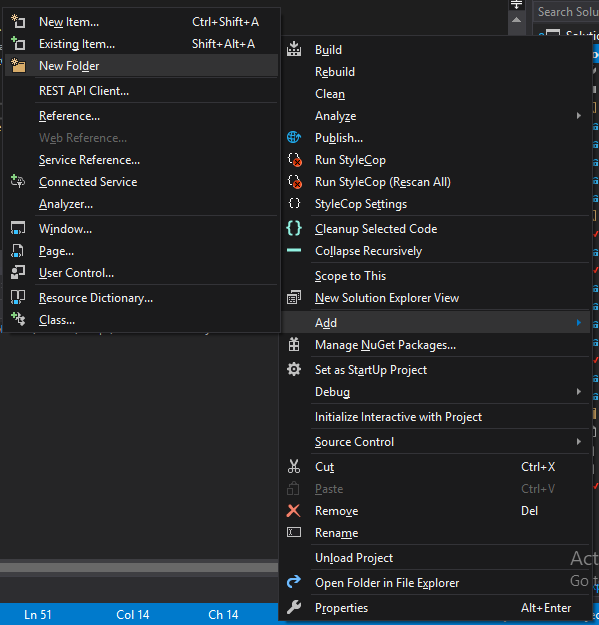Choose Connected Service entry

141,182
